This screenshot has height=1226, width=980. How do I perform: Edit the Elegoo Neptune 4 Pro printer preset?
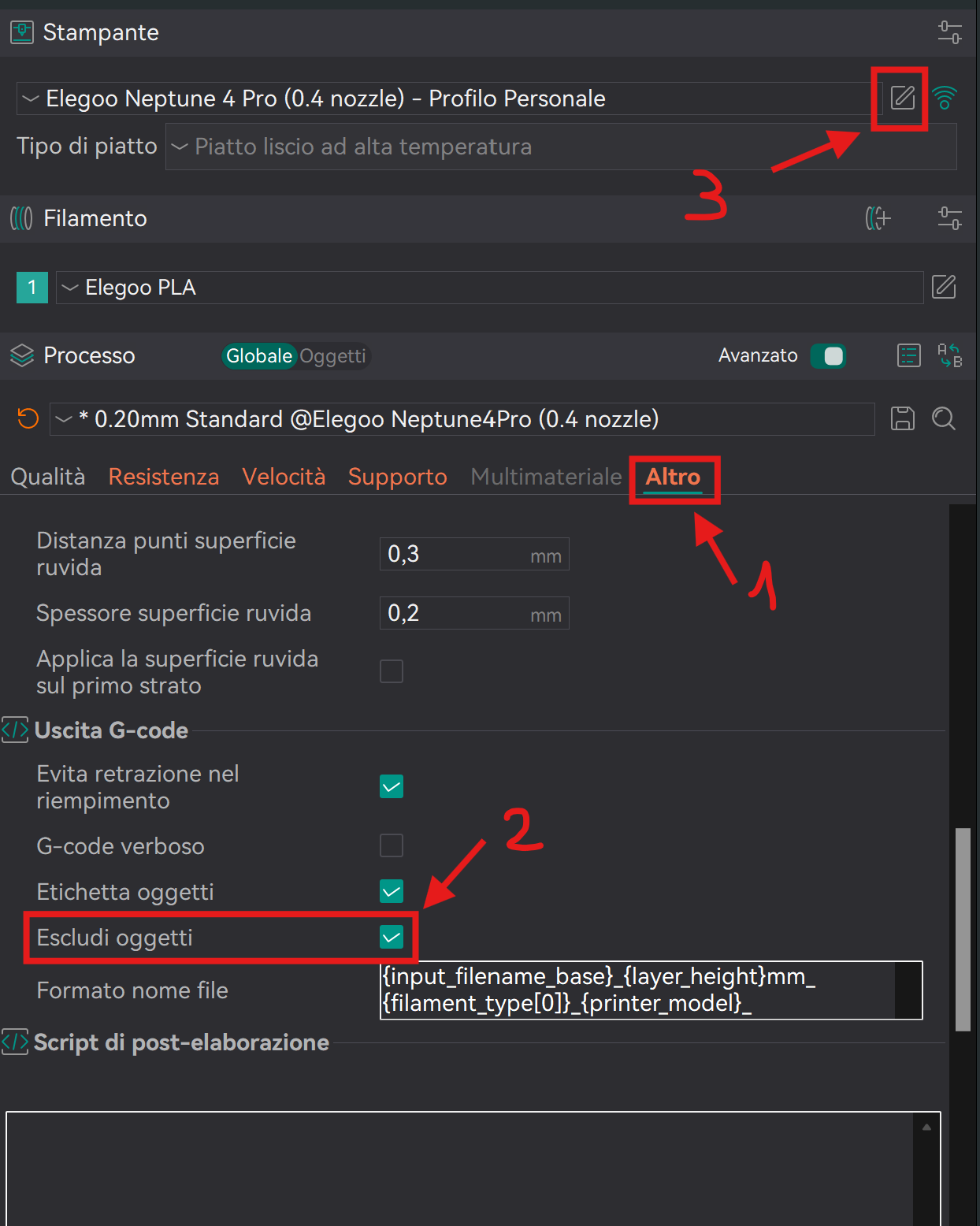click(x=902, y=98)
